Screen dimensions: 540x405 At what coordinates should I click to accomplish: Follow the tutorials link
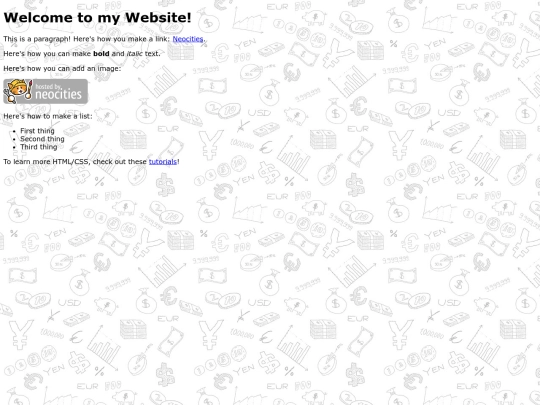[163, 162]
